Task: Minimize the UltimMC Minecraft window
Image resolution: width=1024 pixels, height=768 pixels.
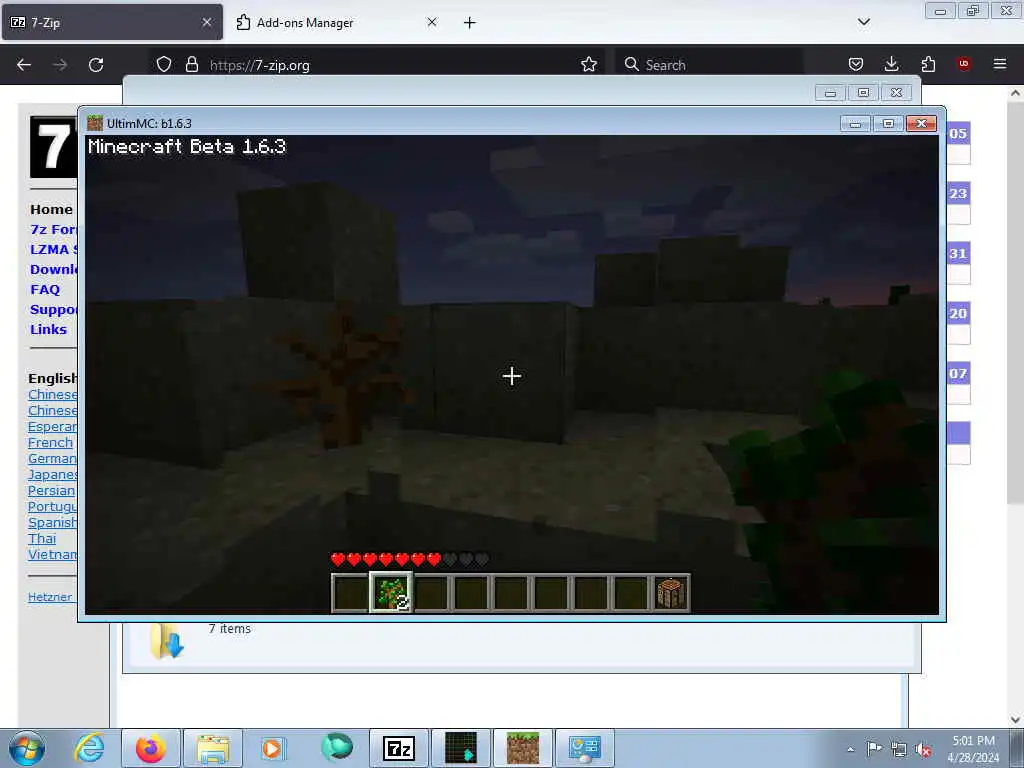Action: pos(855,123)
